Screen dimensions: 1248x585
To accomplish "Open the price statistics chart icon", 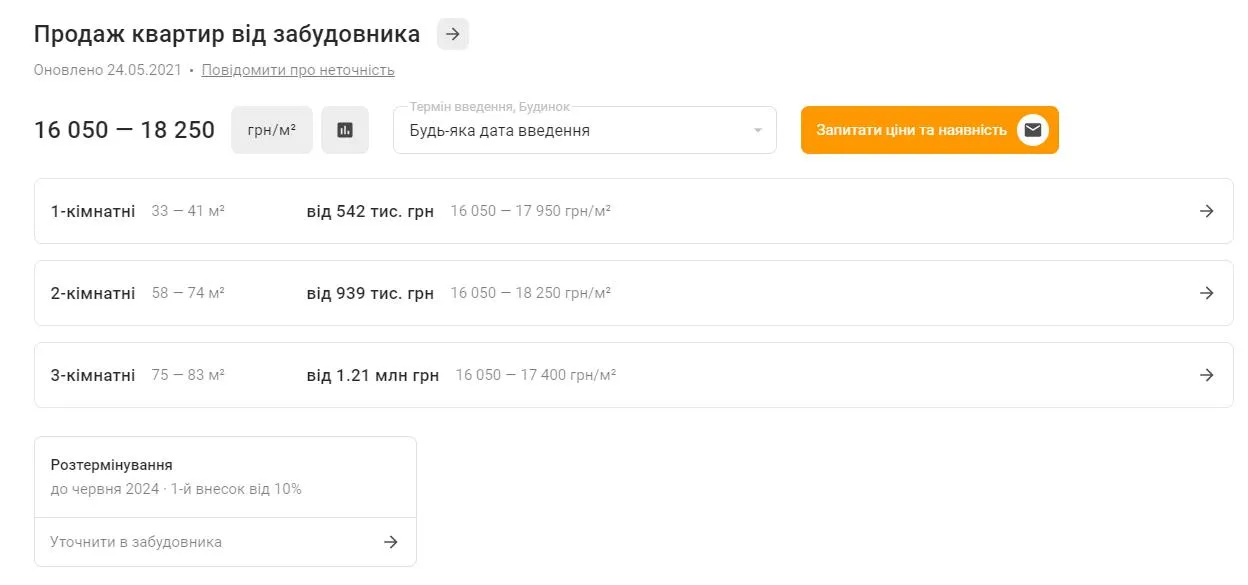I will pyautogui.click(x=345, y=129).
